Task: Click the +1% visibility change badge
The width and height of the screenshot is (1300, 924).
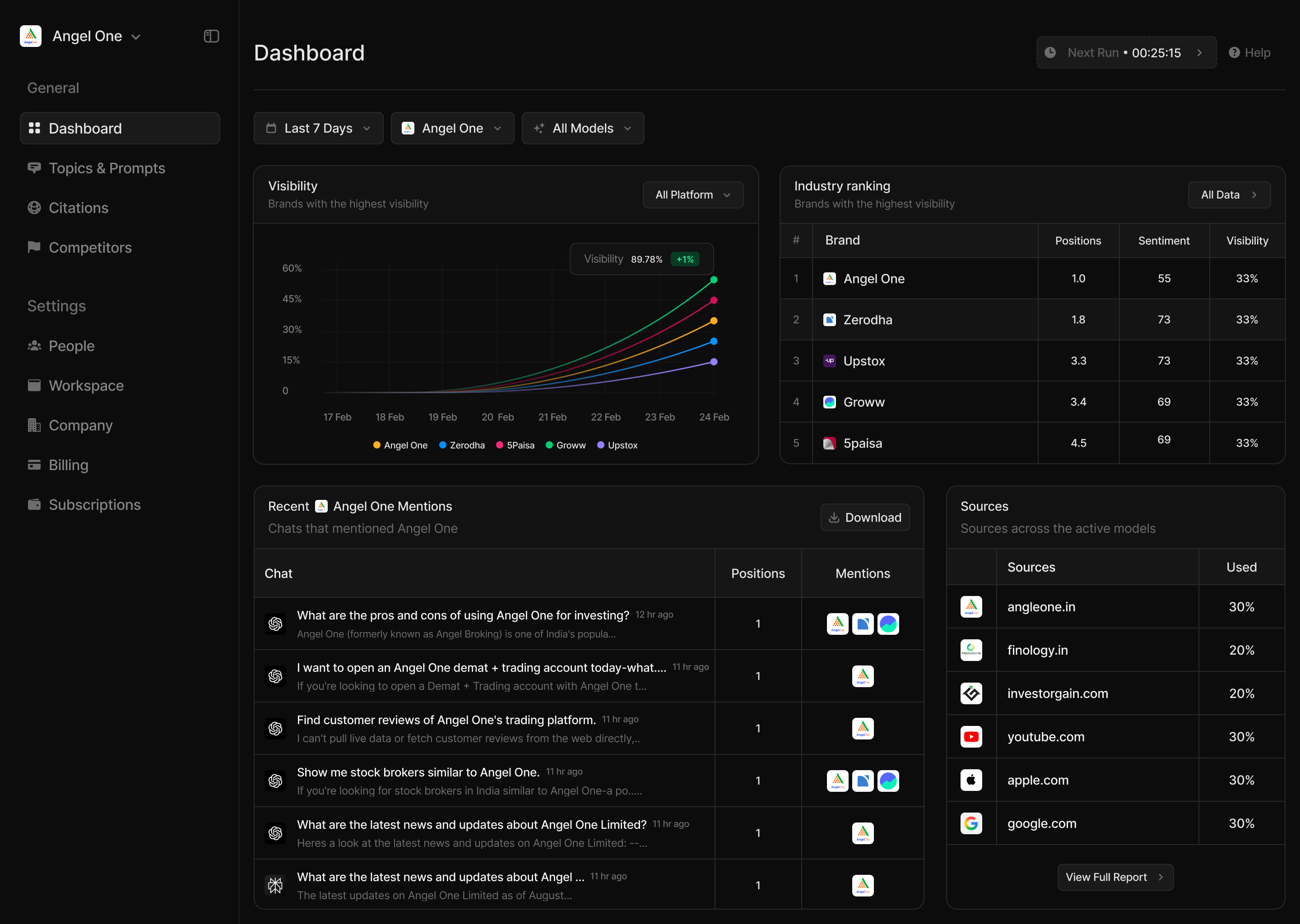Action: pos(685,259)
